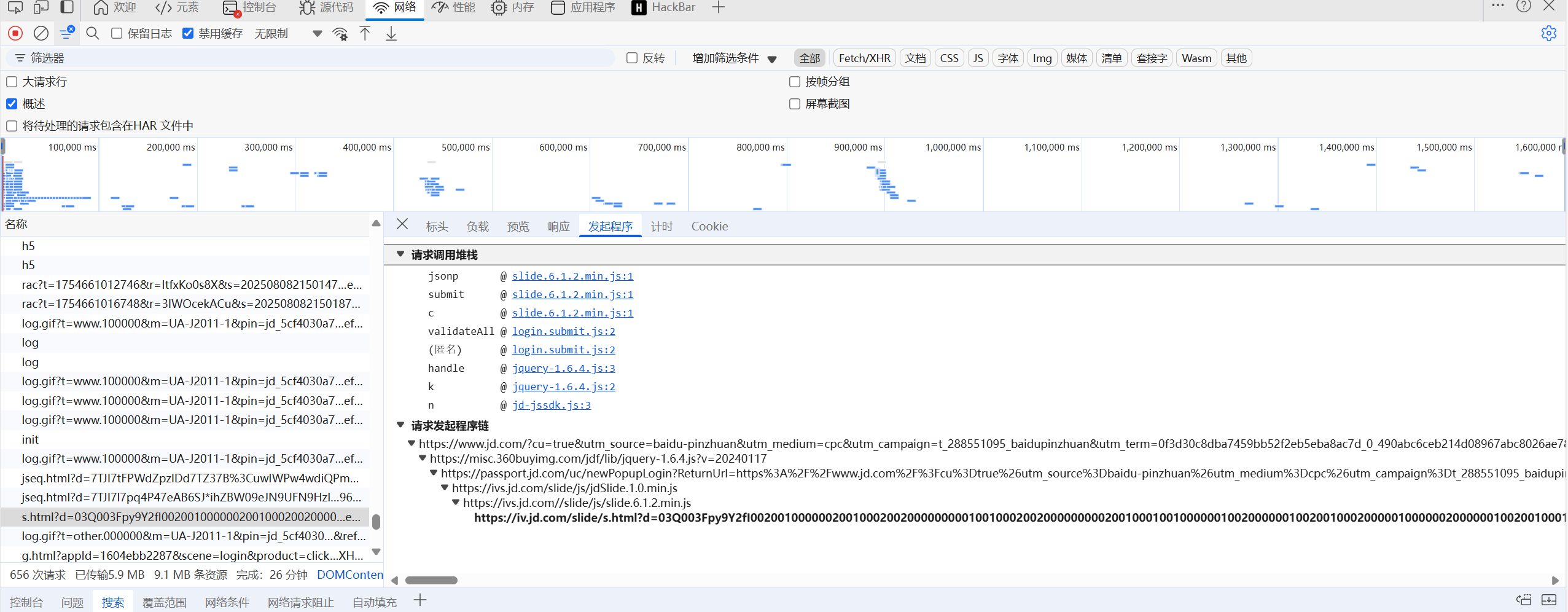Switch to the 标头 tab

point(437,227)
